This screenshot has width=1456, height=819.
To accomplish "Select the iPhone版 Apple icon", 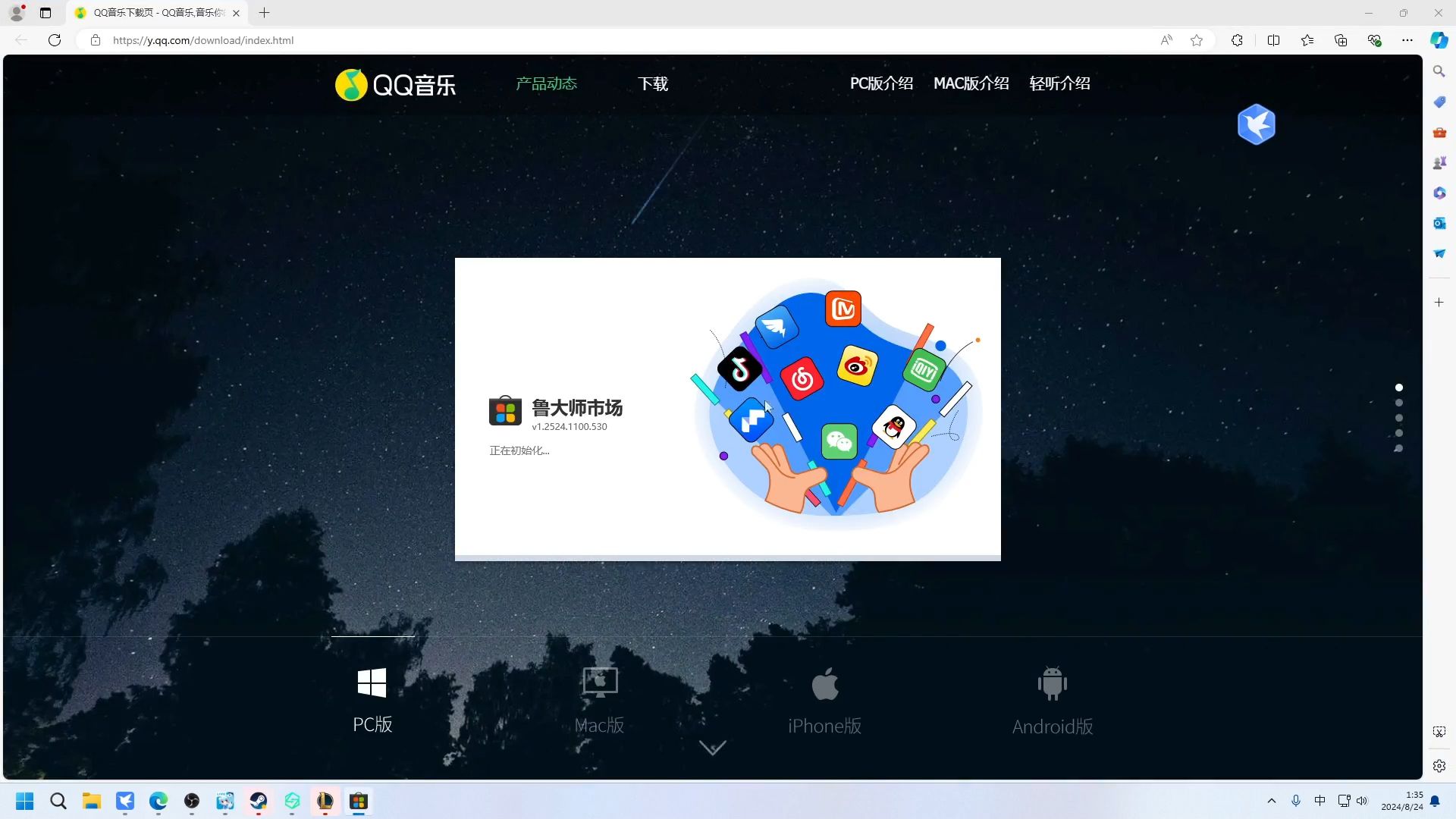I will tap(825, 683).
